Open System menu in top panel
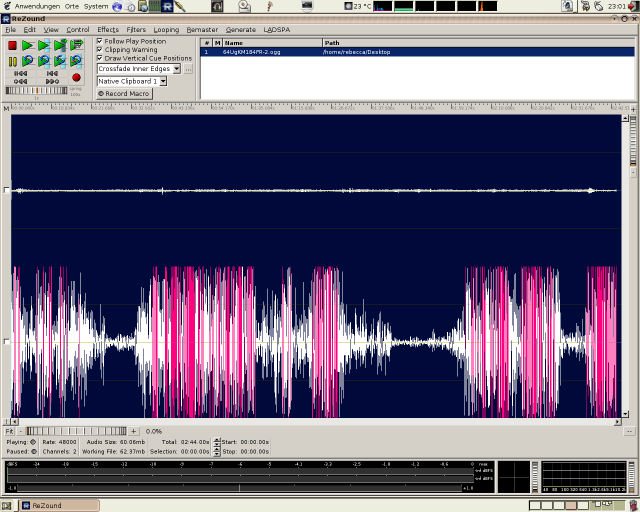 coord(96,6)
